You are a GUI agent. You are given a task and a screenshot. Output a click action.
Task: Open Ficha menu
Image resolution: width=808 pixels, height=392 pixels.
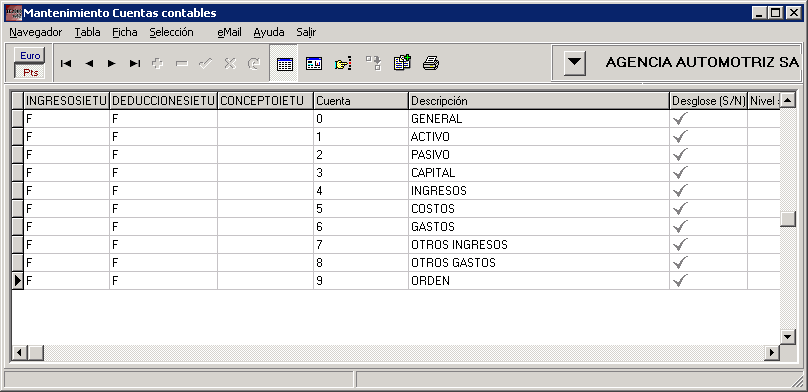[x=125, y=32]
